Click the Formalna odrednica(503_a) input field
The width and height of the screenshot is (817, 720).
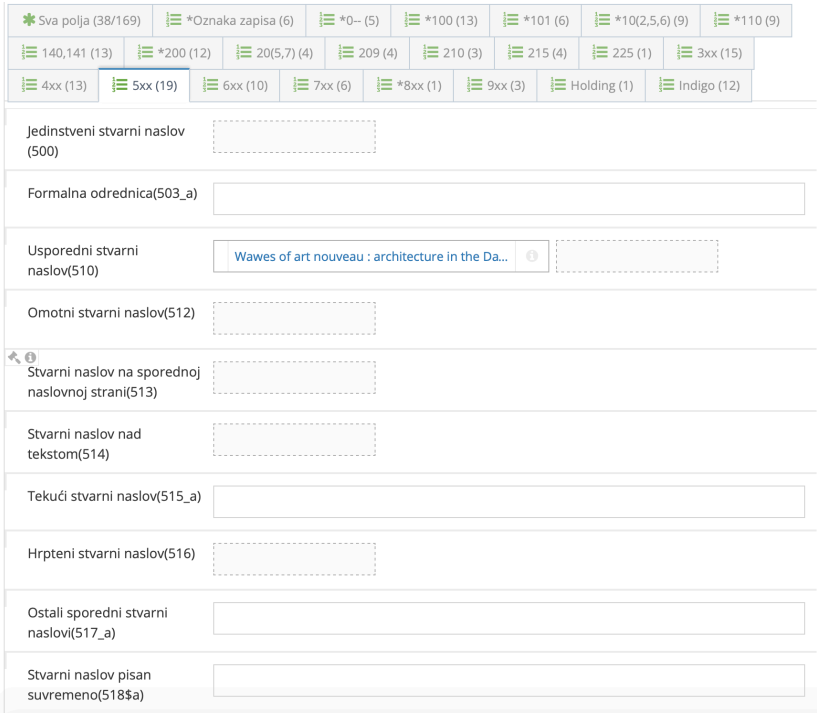tap(508, 198)
